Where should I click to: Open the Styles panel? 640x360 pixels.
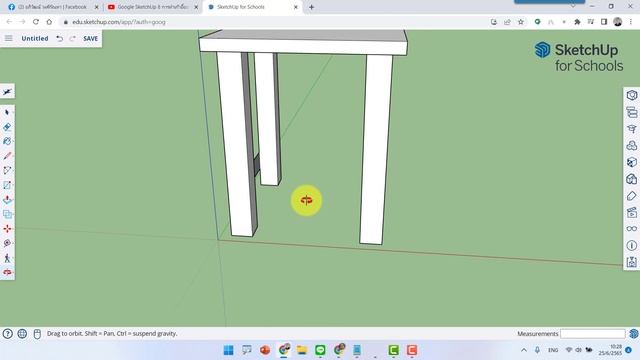[632, 179]
